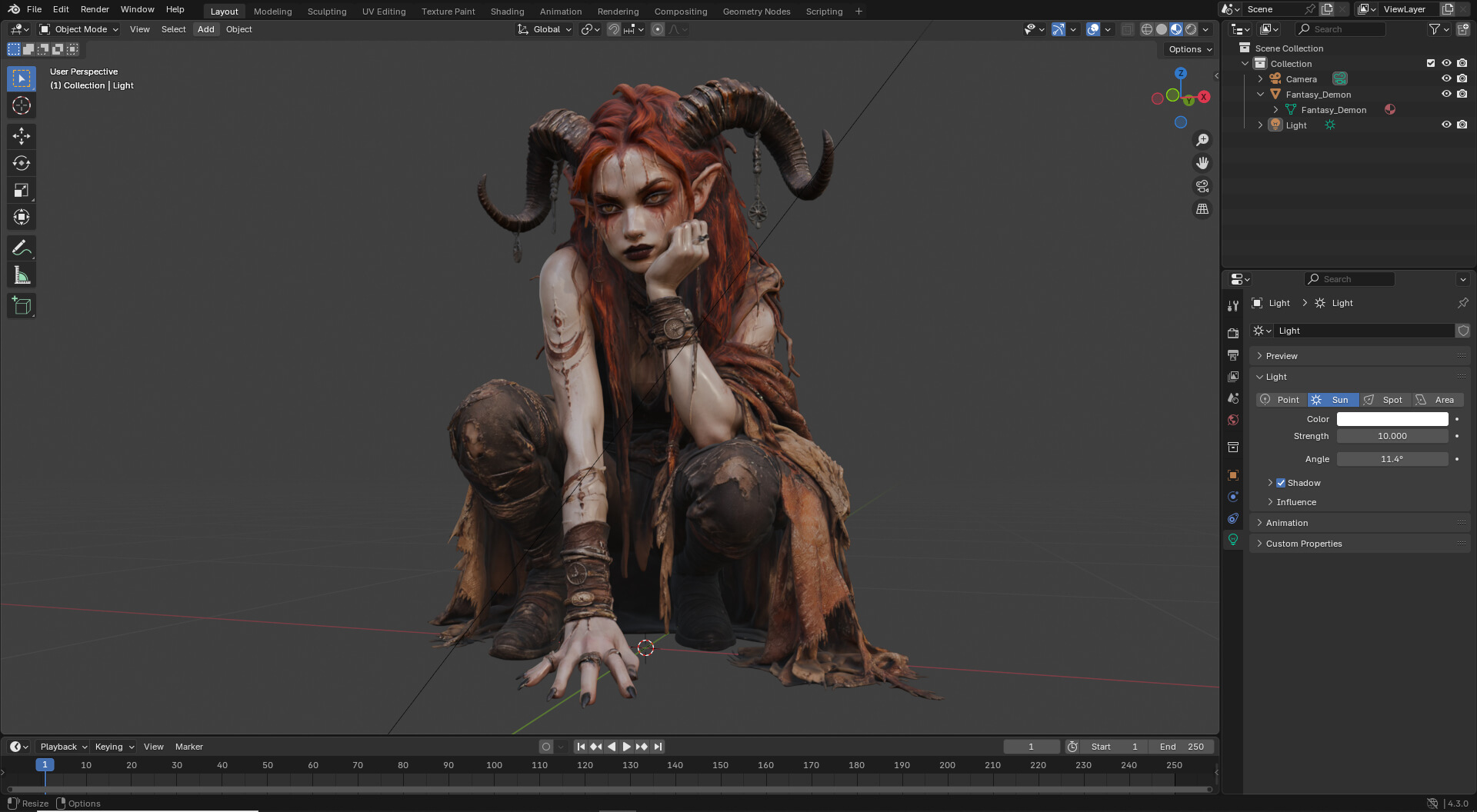Switch to the Shading workspace tab
The height and width of the screenshot is (812, 1477).
click(x=507, y=12)
